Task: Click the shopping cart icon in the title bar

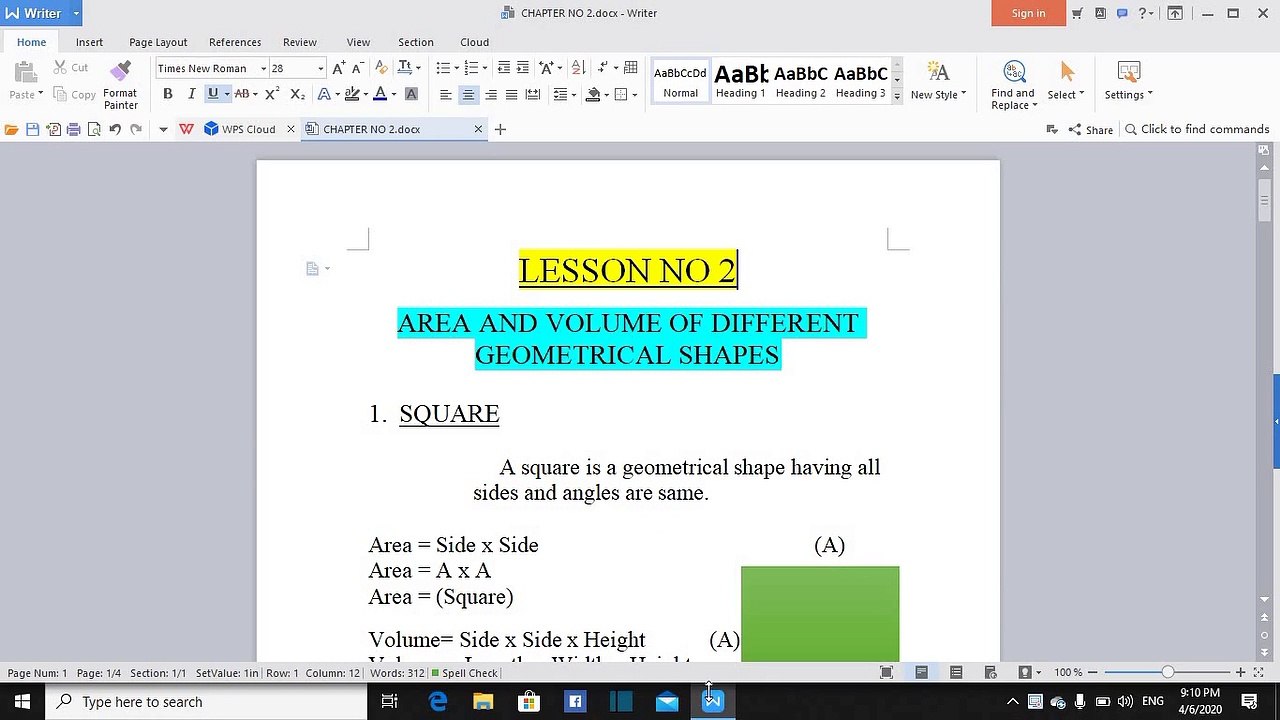Action: [x=1077, y=13]
